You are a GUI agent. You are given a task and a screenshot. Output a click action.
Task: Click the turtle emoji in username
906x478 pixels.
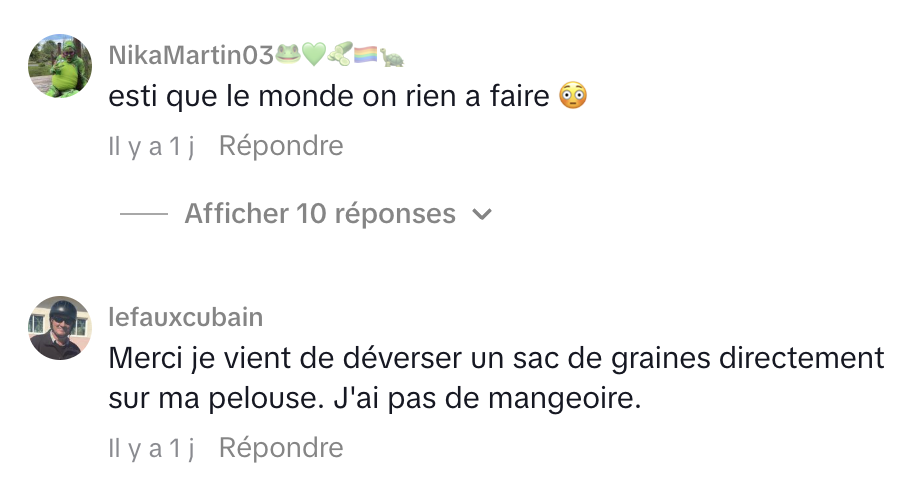[391, 56]
